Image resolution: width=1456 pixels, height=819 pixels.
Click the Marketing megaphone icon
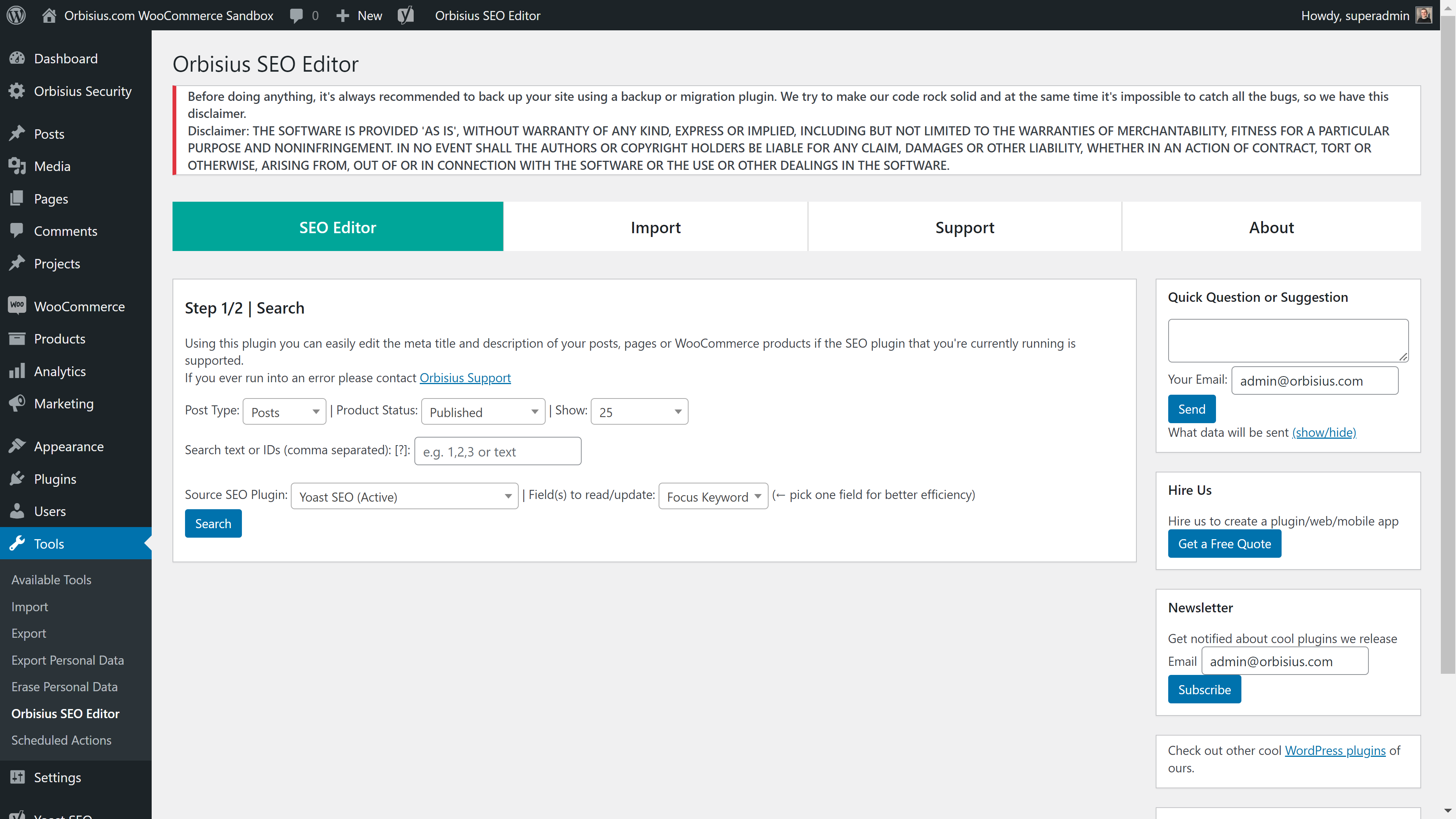point(17,403)
